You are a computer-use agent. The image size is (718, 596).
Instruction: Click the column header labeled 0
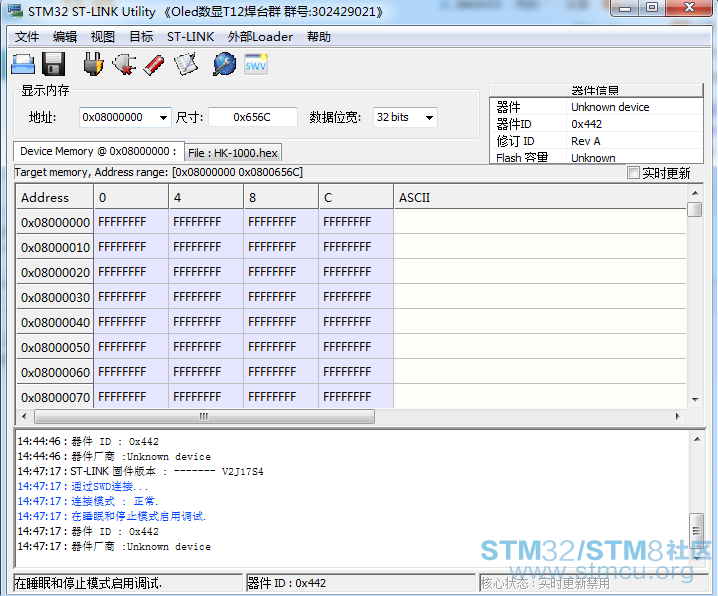tap(131, 197)
